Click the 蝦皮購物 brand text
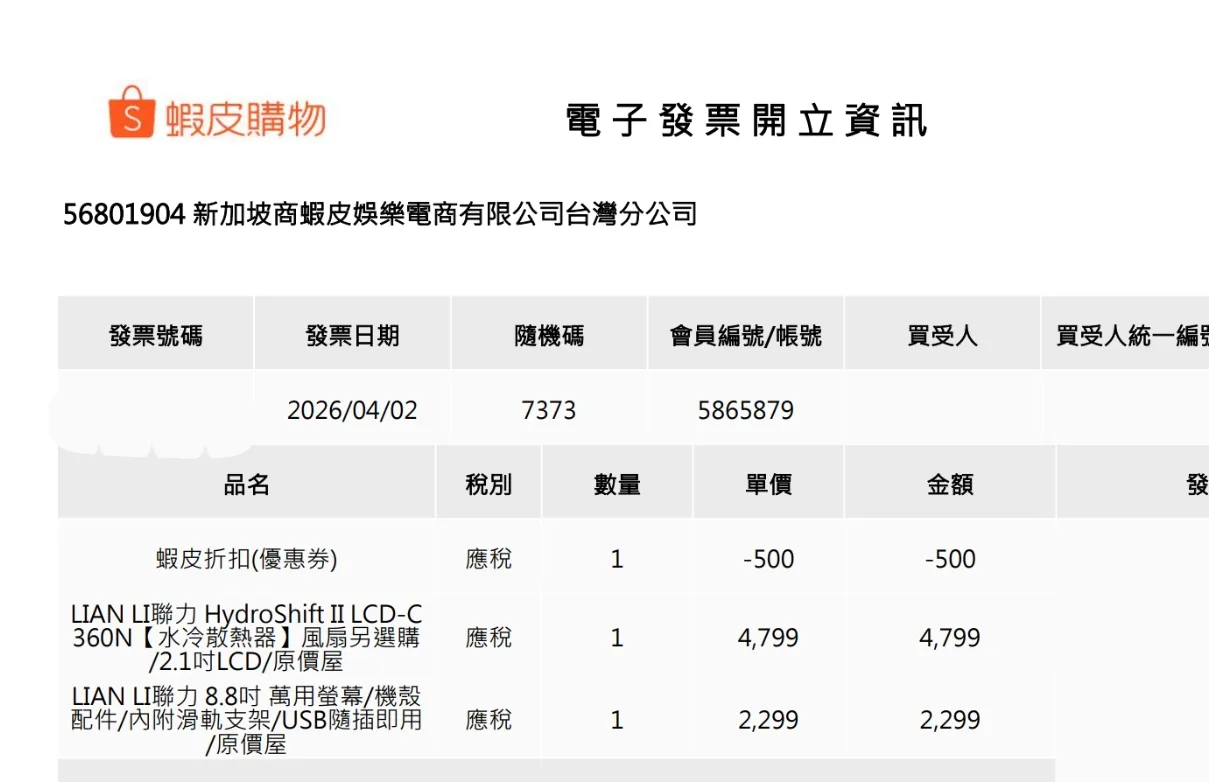The height and width of the screenshot is (782, 1209). coord(245,119)
